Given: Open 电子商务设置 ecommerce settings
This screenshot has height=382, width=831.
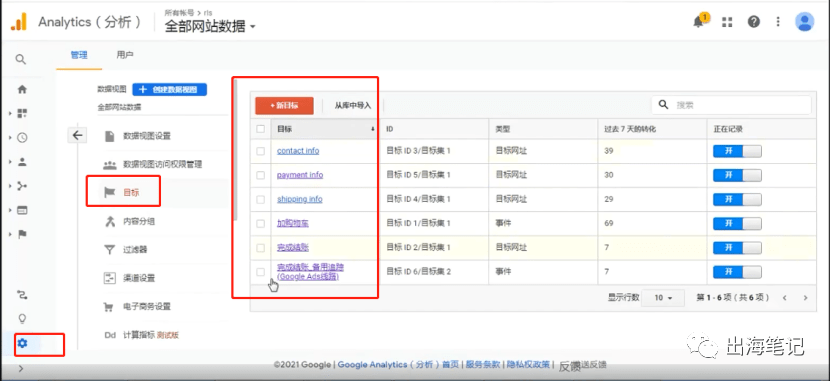Looking at the screenshot, I should point(147,307).
